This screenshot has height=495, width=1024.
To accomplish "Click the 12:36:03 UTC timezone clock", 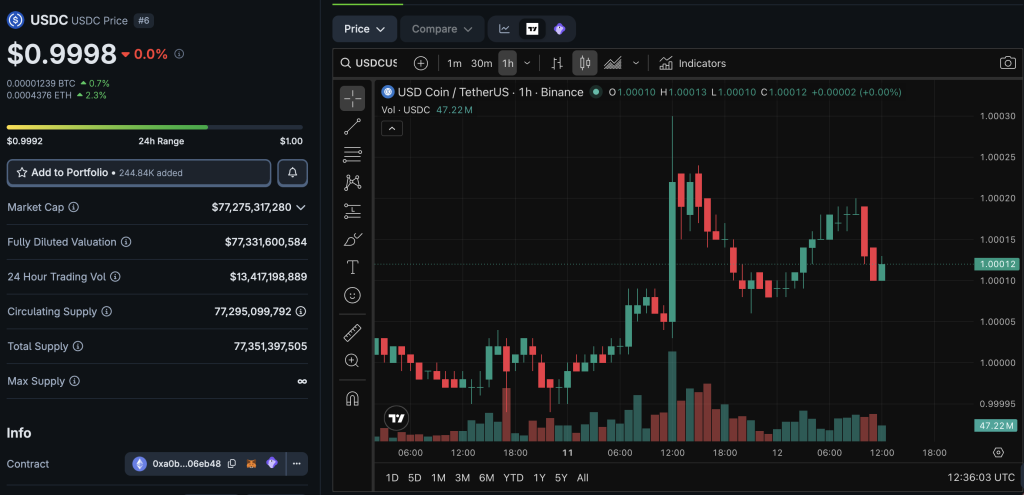I will point(981,477).
